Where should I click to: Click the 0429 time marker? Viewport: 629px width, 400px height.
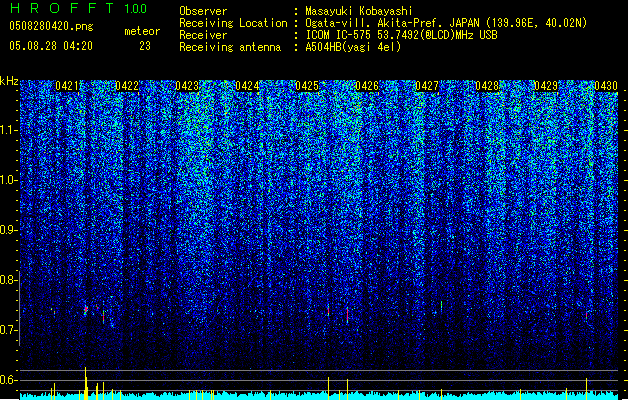click(x=546, y=86)
